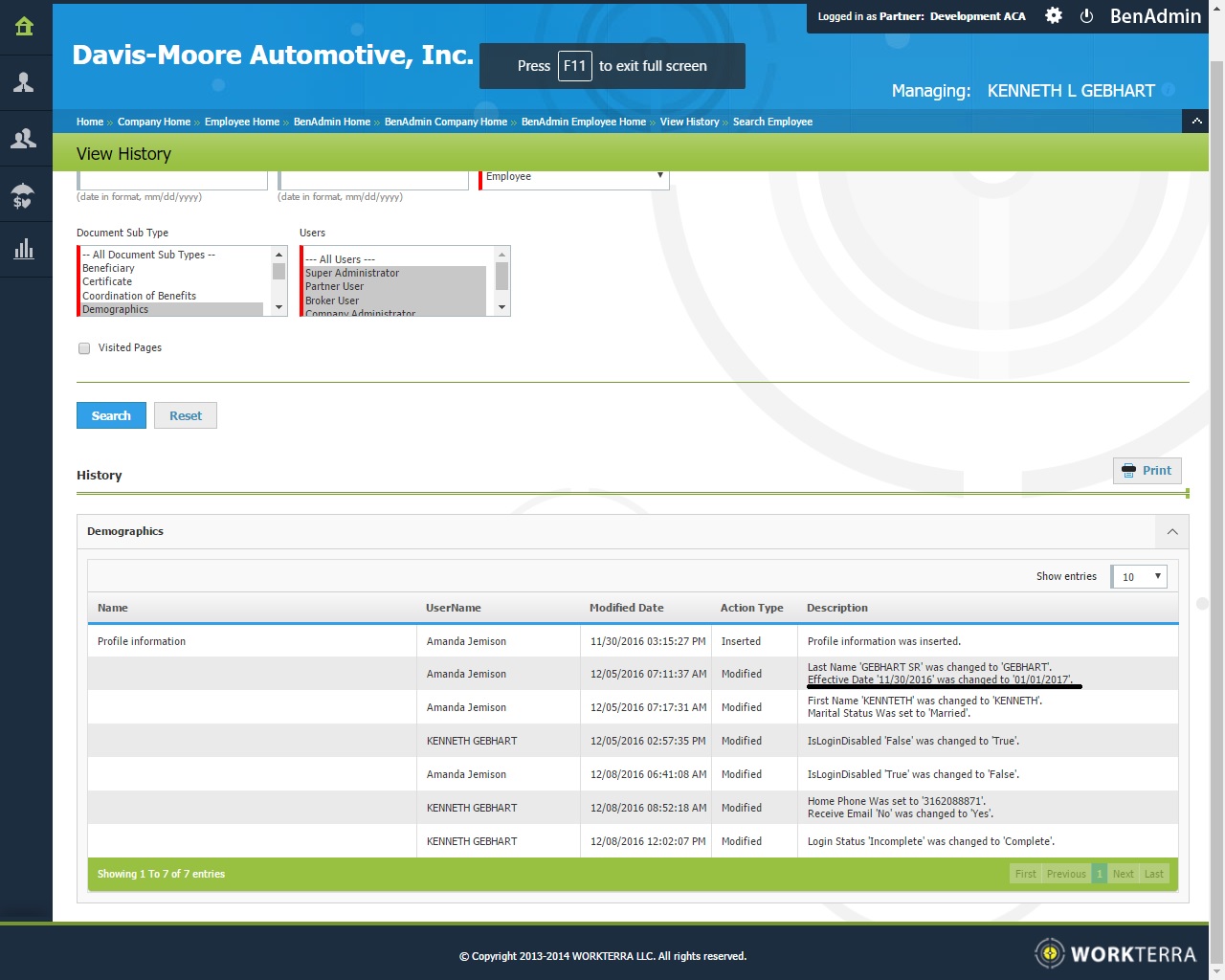Click the power logout icon
Viewport: 1225px width, 980px height.
1086,16
